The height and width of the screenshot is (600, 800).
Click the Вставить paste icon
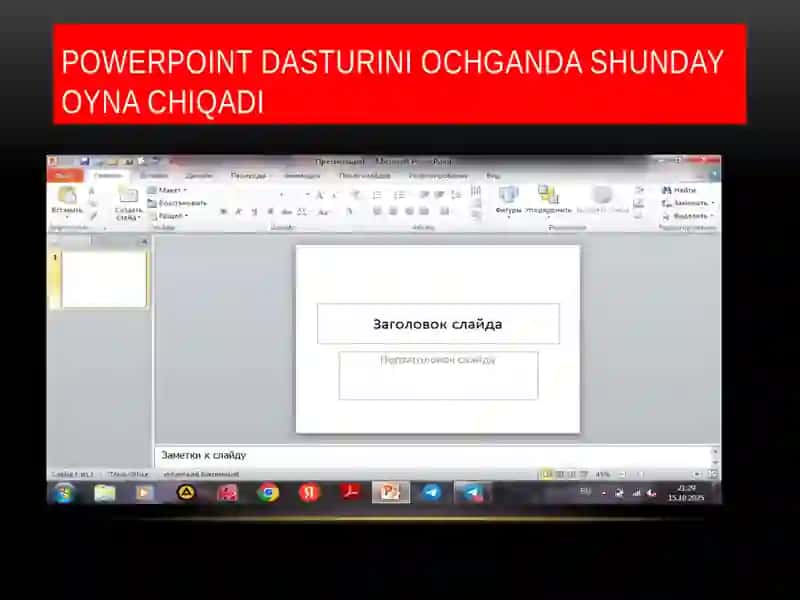coord(66,195)
